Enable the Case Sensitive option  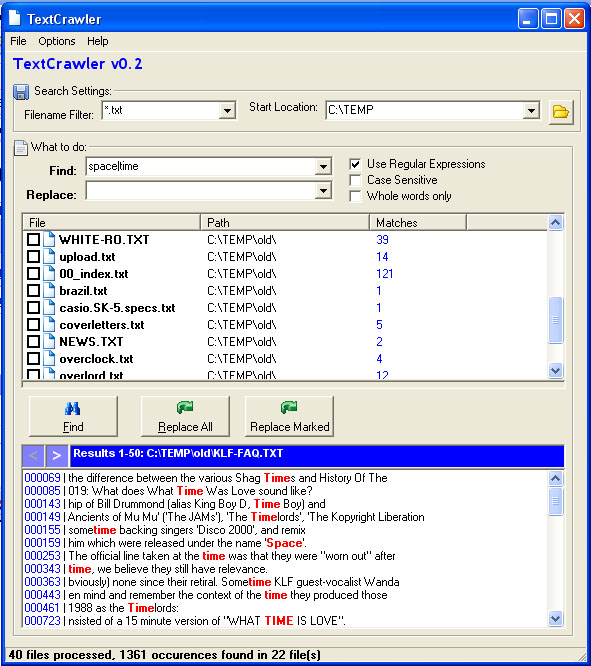[x=355, y=180]
